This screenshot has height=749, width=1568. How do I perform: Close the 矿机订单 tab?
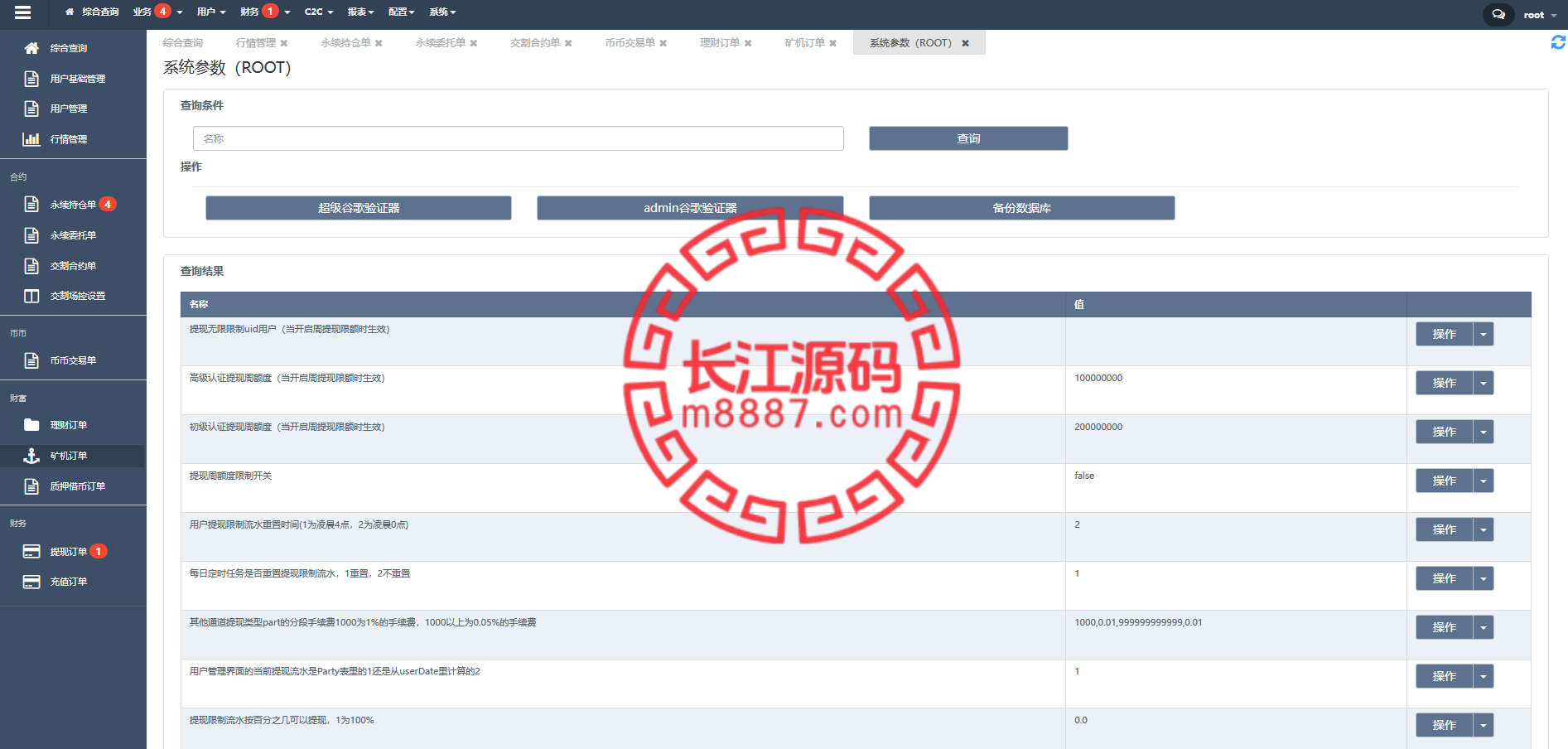[x=832, y=43]
